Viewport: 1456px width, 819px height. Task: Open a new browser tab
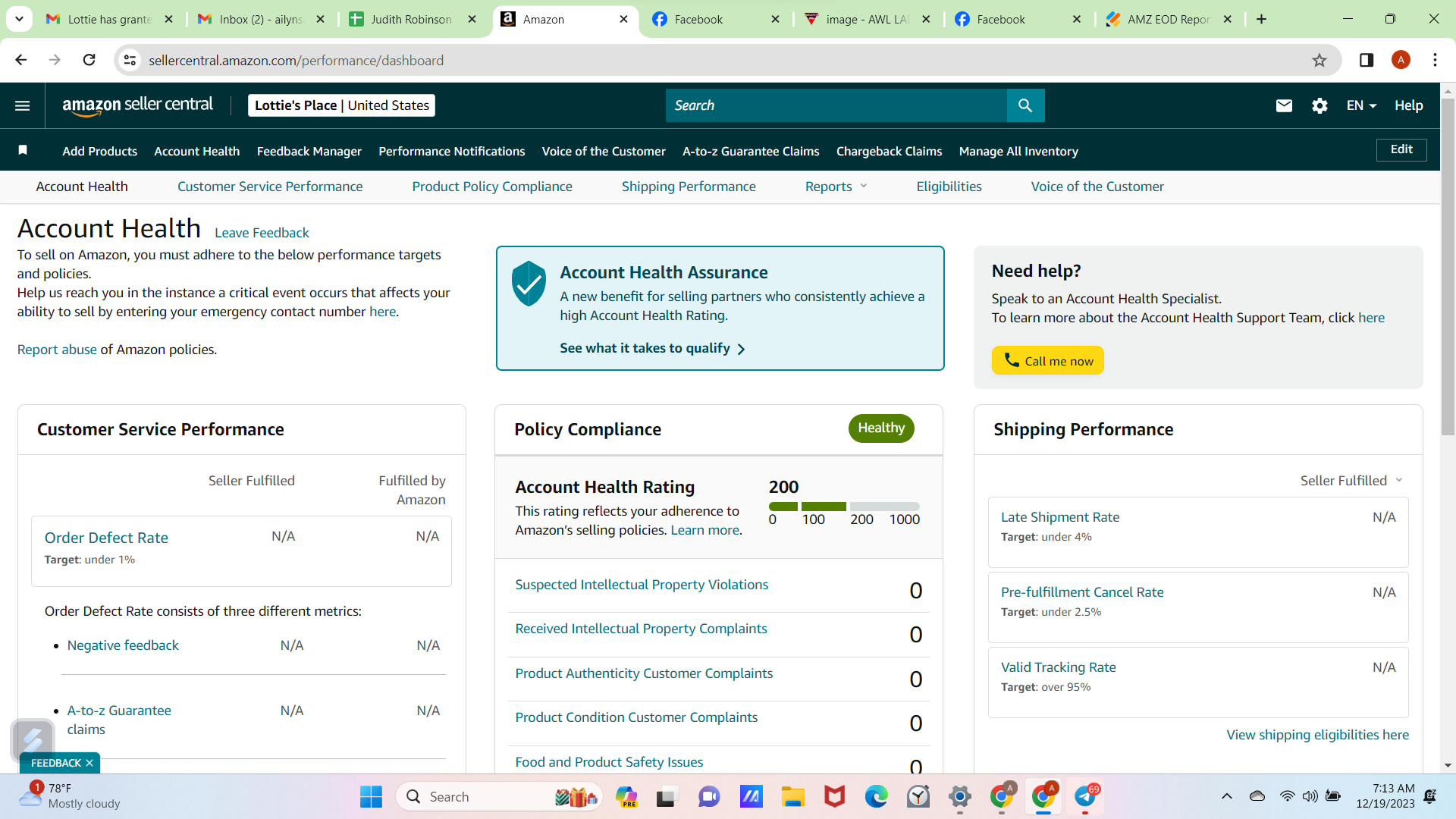coord(1262,19)
